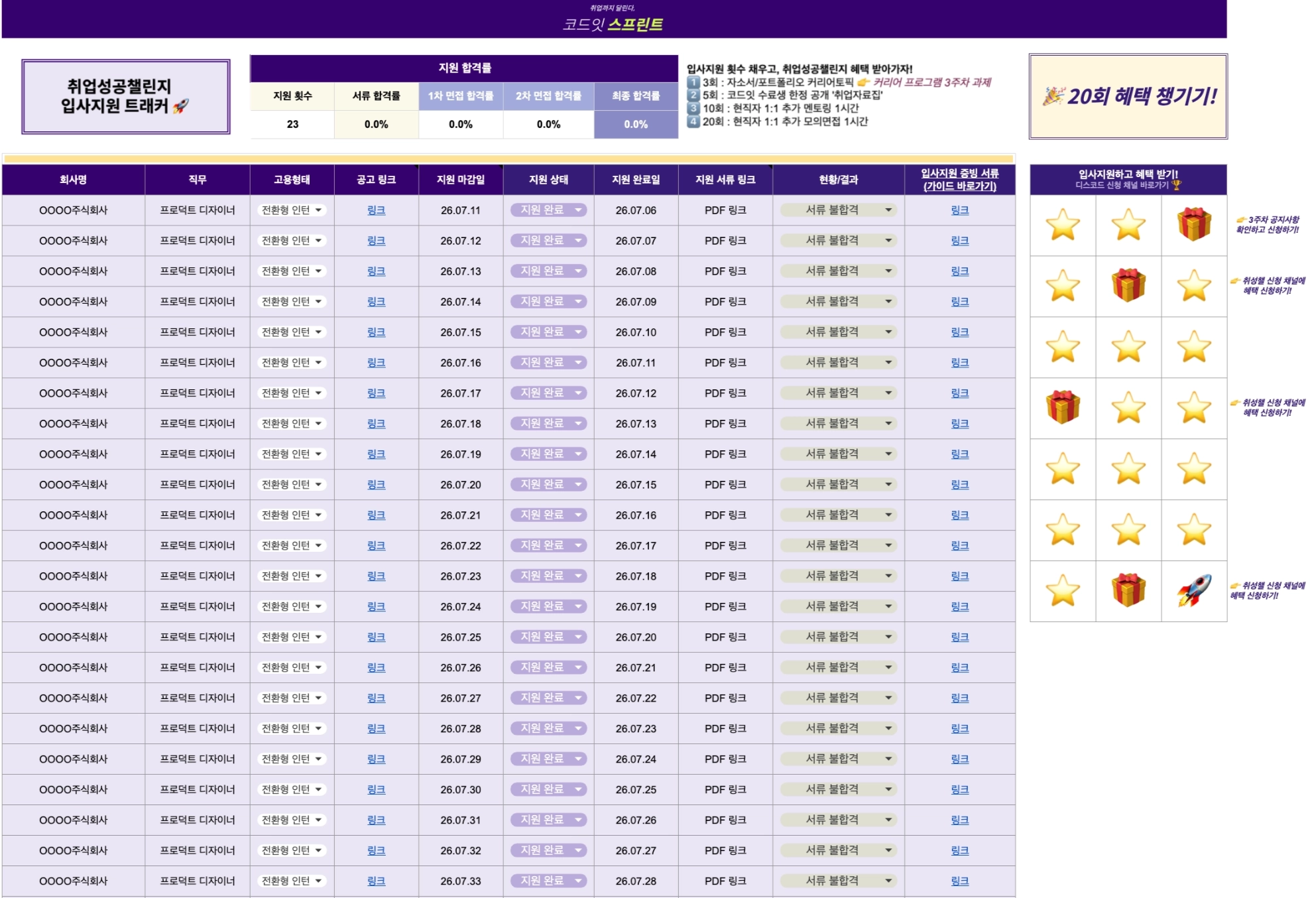Select the 회사명 column header

click(73, 180)
